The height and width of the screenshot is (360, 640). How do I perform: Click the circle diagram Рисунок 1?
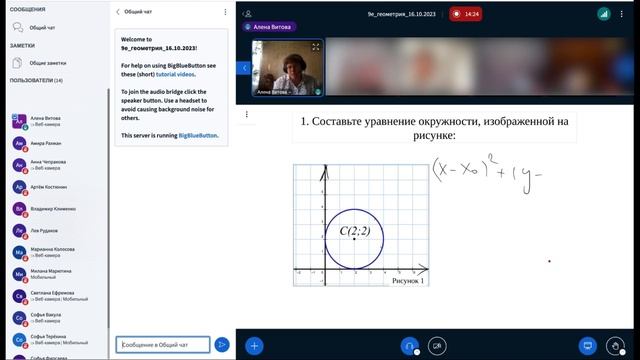coord(361,225)
